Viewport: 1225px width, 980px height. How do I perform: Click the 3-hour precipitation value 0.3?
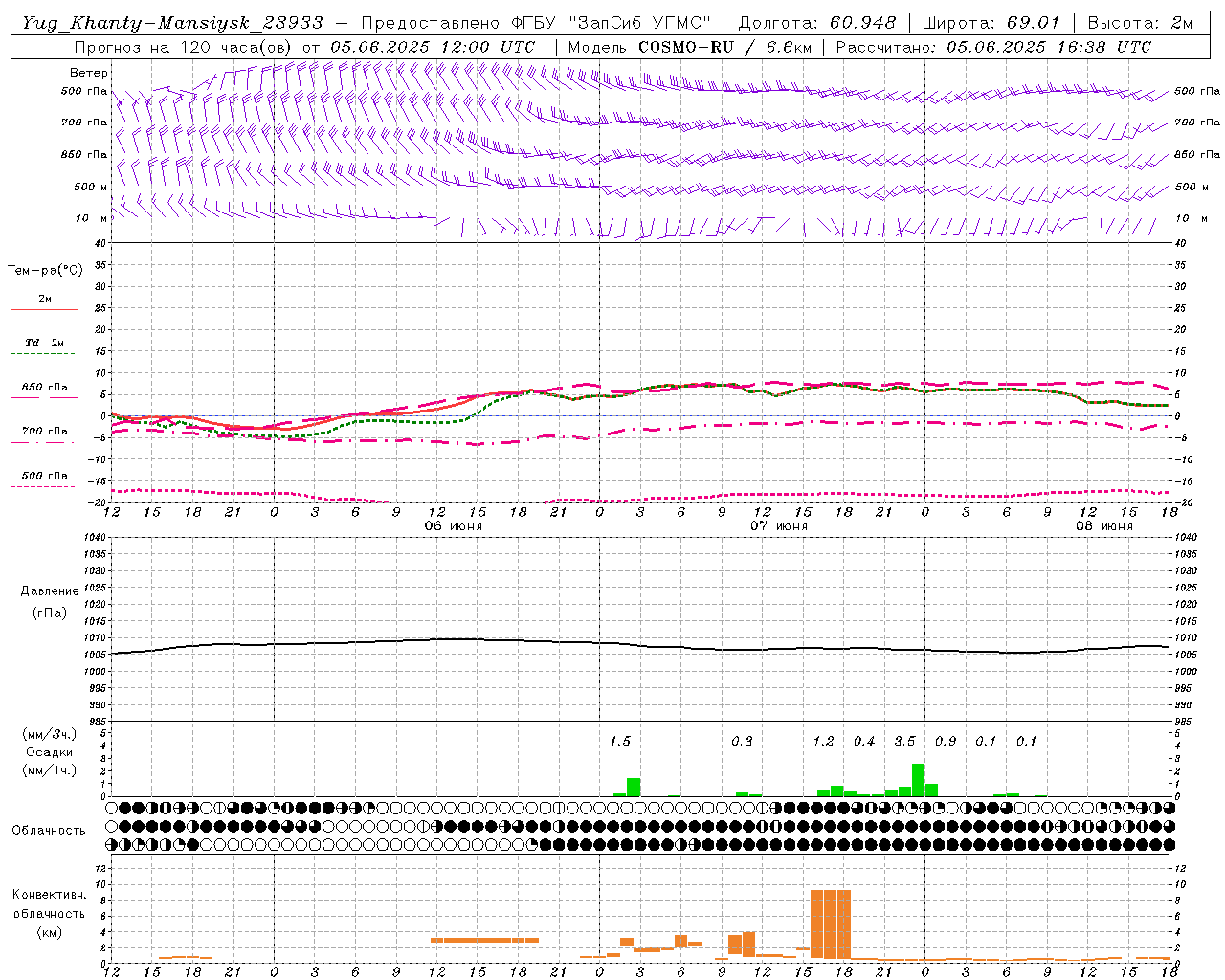742,742
